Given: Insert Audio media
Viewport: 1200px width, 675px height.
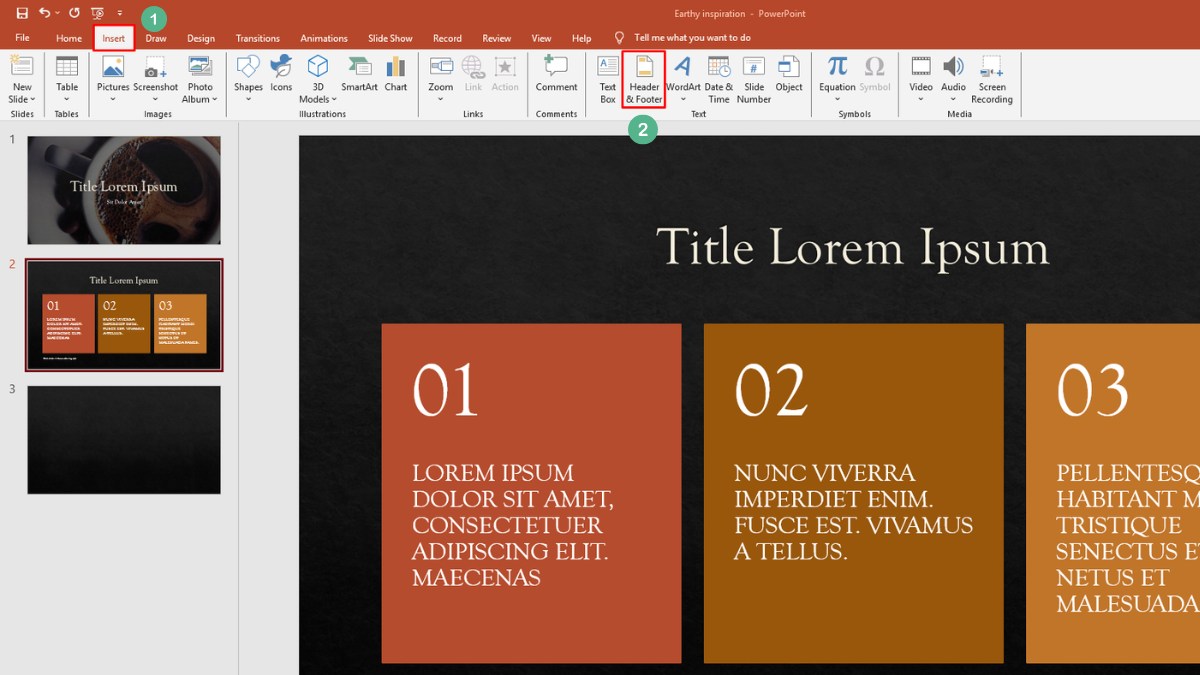Looking at the screenshot, I should [x=954, y=79].
